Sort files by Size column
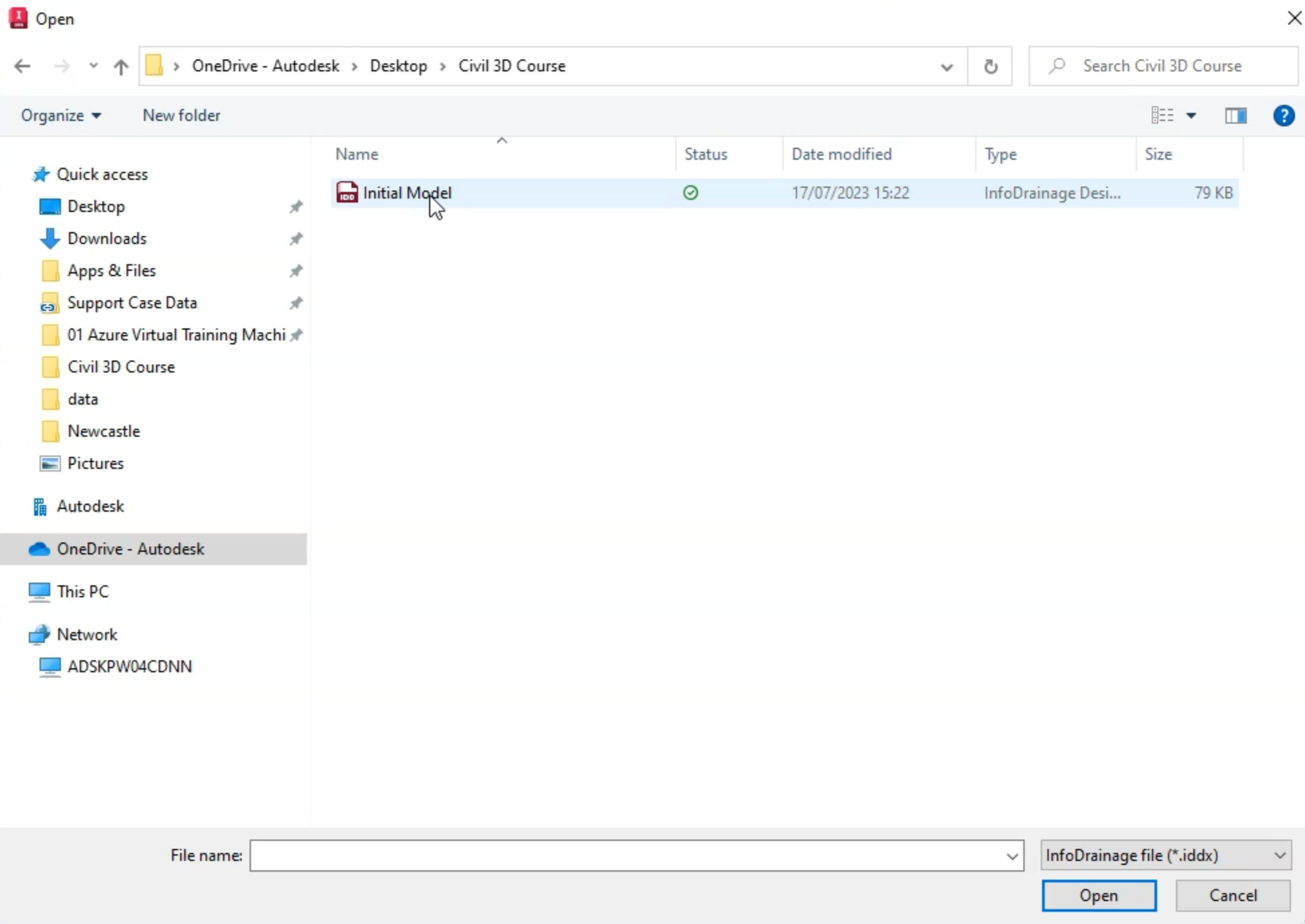 [1158, 154]
